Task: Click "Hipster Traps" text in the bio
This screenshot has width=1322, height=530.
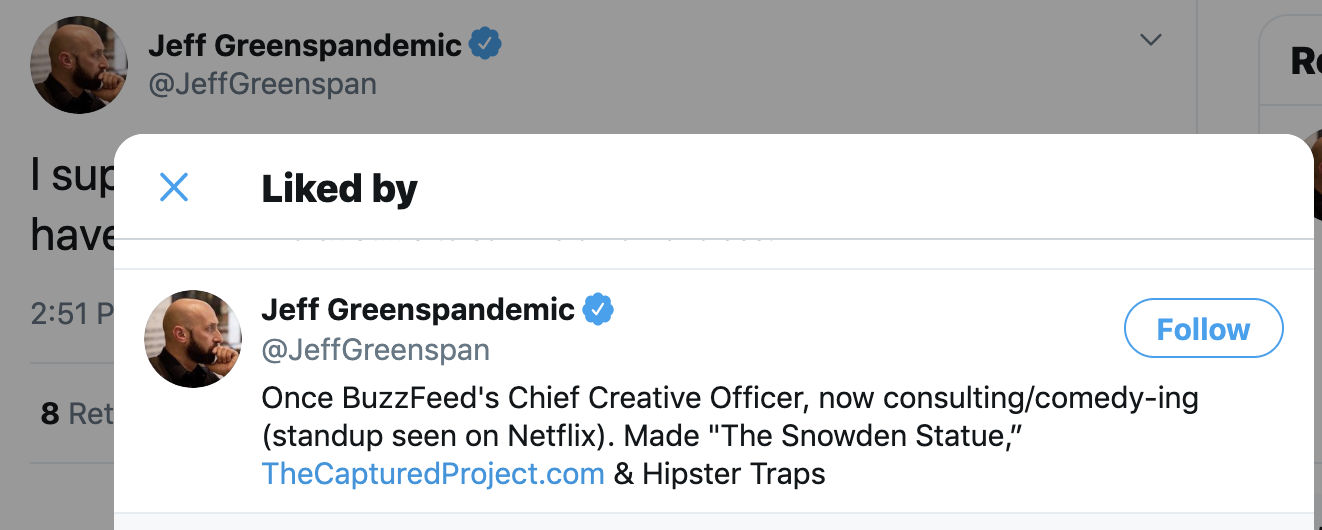Action: click(734, 473)
